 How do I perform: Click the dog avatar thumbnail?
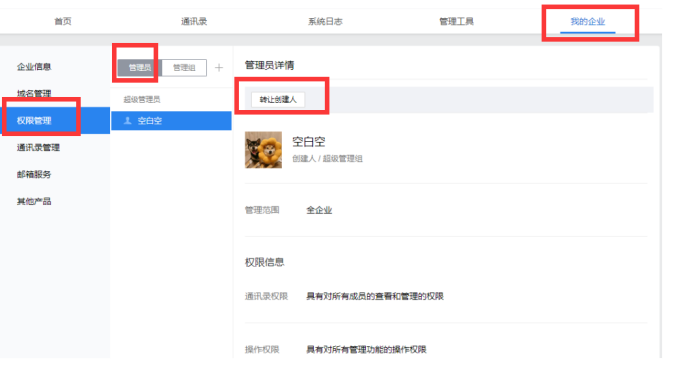coord(263,150)
